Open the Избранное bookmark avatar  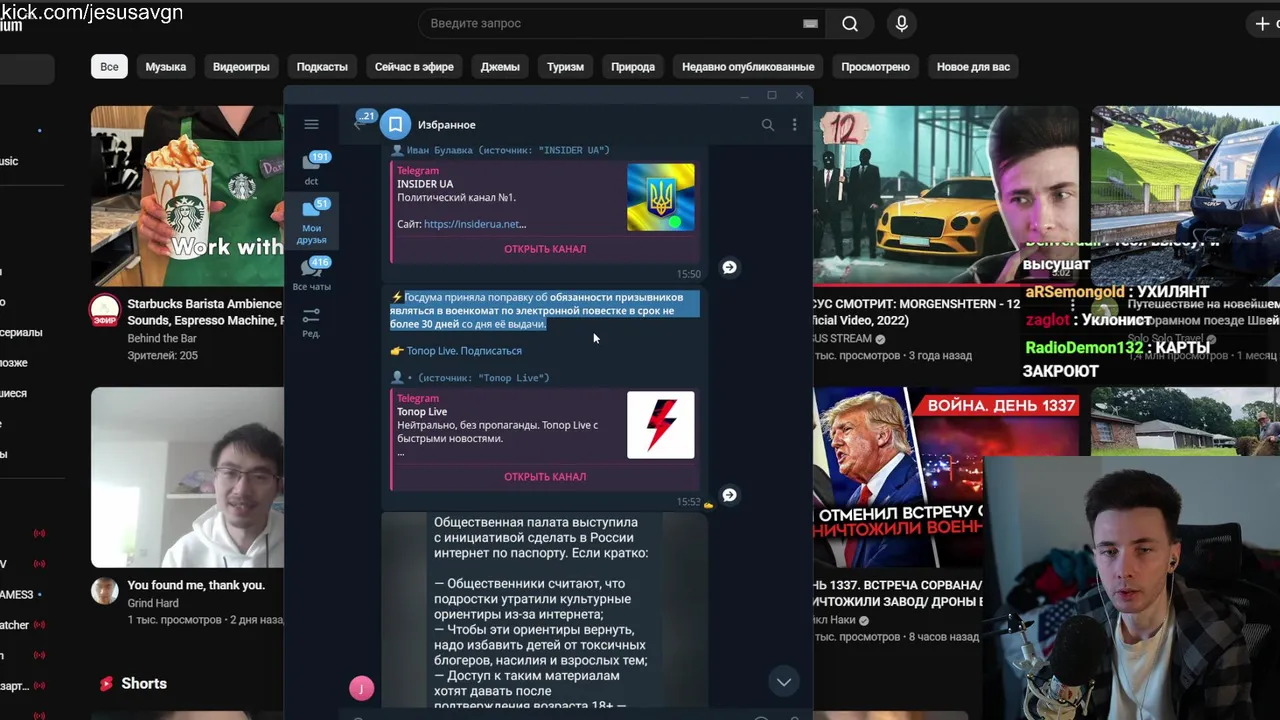(x=396, y=125)
